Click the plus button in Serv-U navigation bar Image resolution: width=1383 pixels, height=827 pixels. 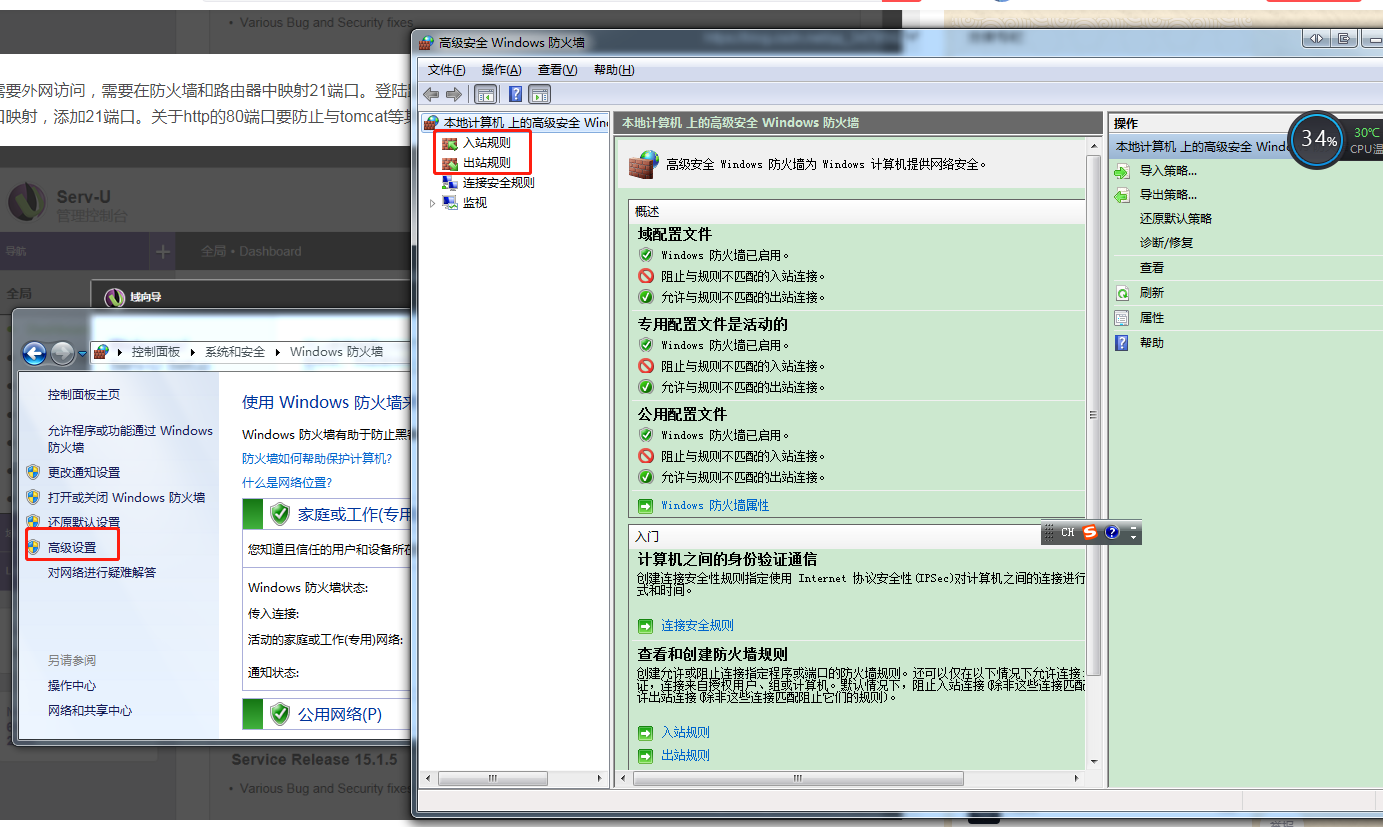coord(162,252)
